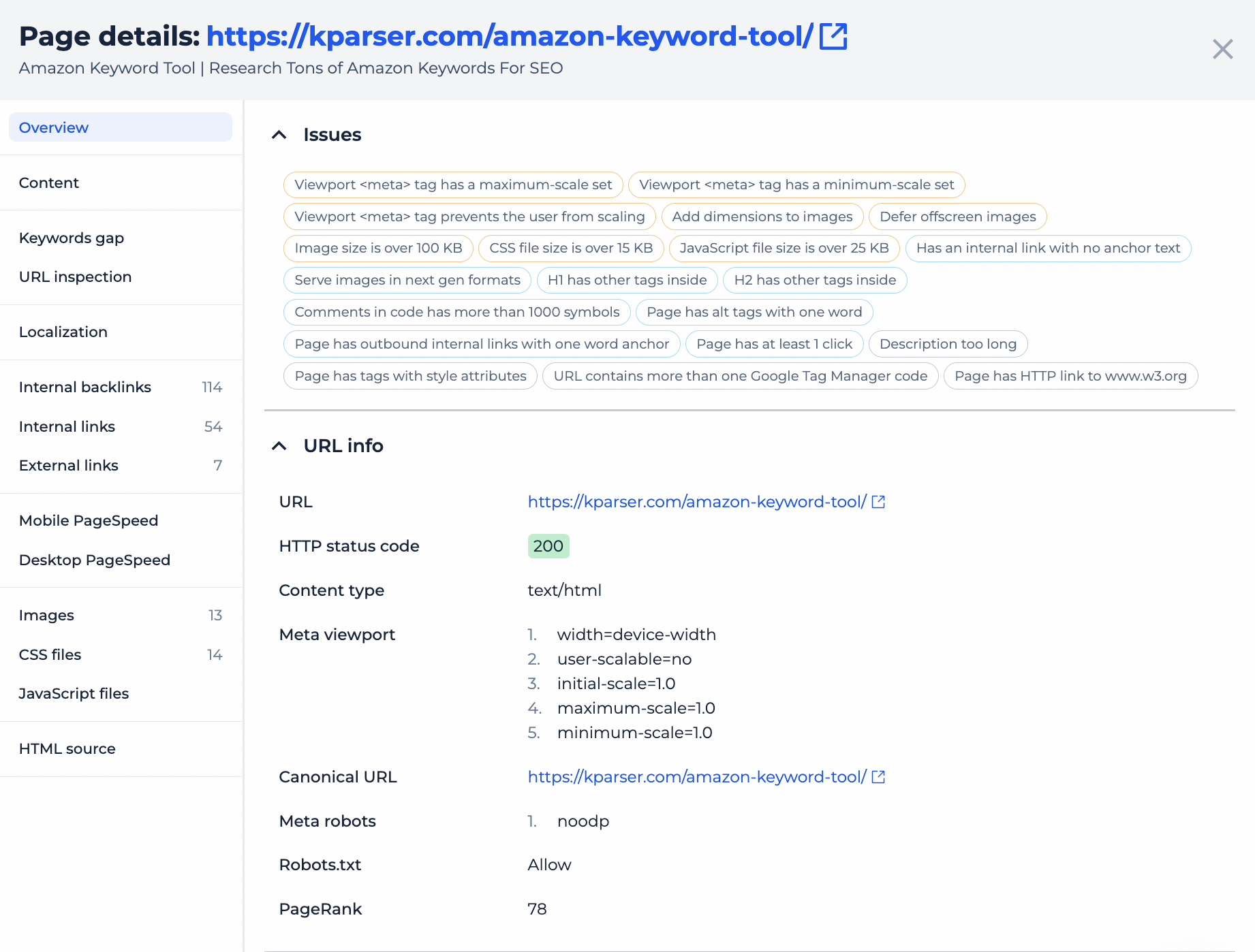Show External links section
Screen dimensions: 1255x952
pos(121,465)
